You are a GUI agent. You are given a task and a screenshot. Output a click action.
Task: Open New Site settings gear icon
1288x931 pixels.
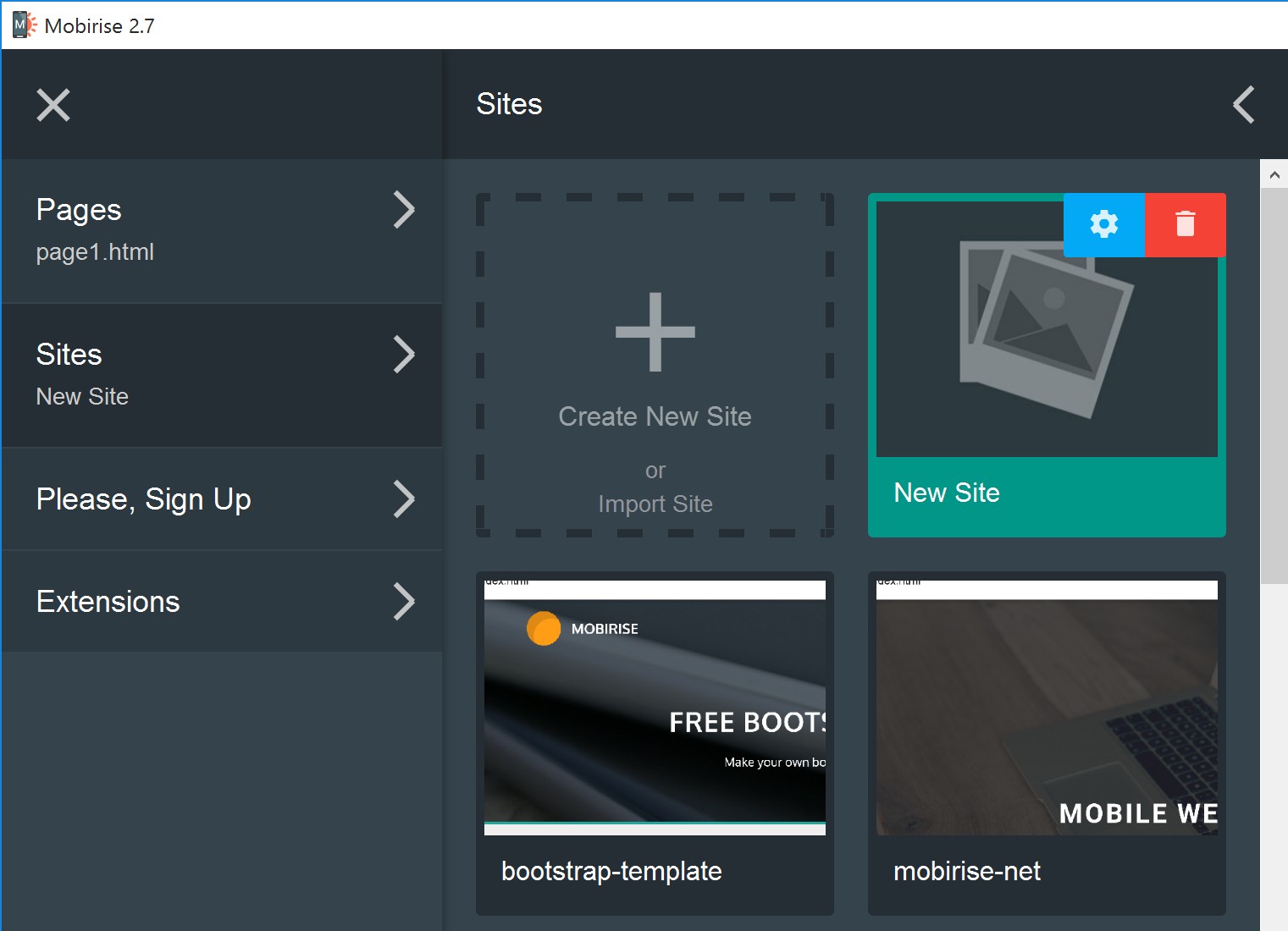pos(1103,224)
